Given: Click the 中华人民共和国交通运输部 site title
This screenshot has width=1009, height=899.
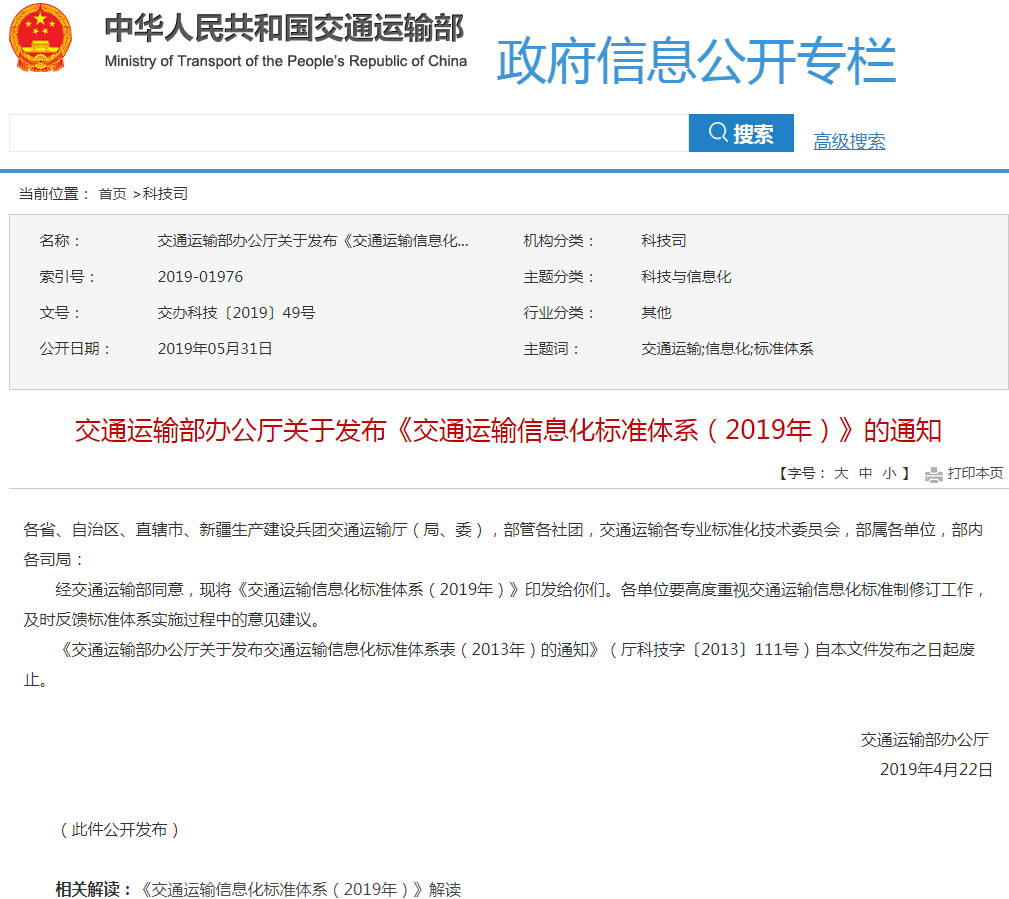Looking at the screenshot, I should [284, 28].
